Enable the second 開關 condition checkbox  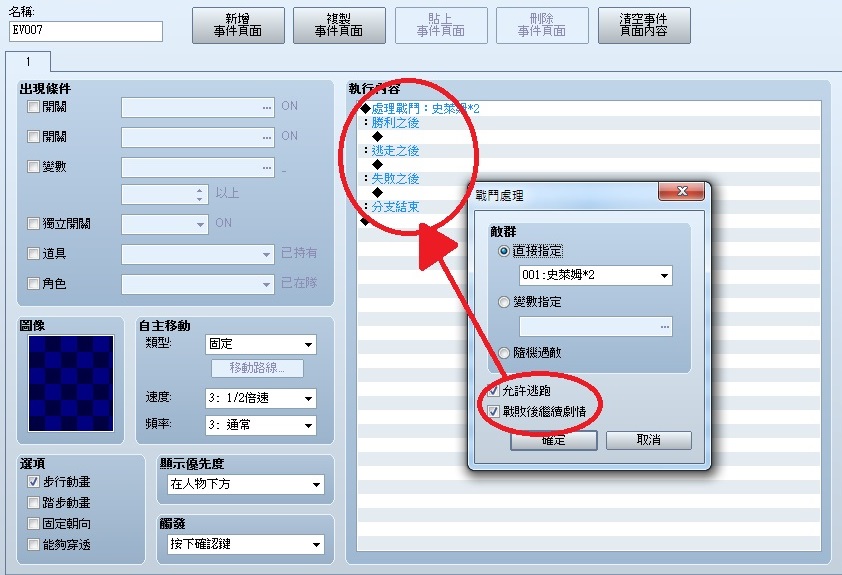[x=33, y=136]
